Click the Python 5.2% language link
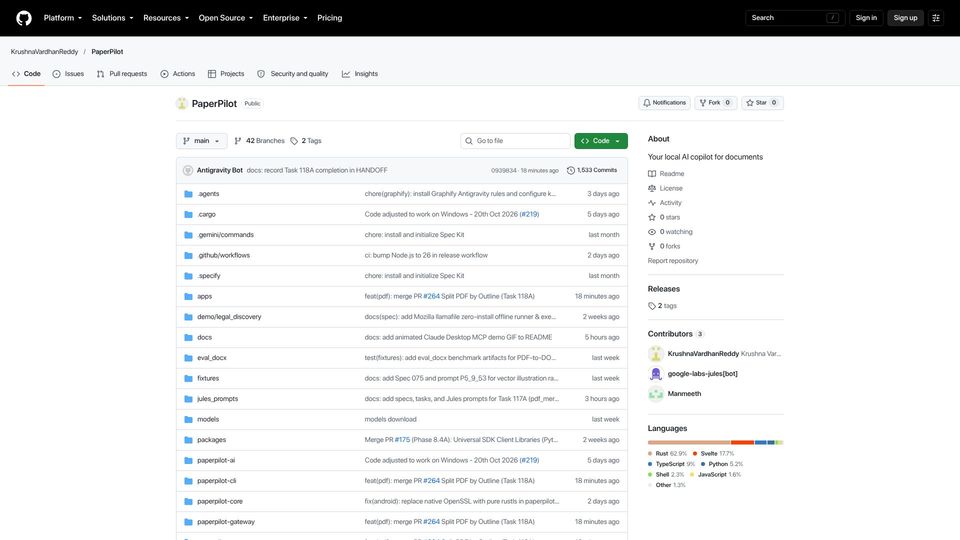Viewport: 960px width, 540px height. point(721,464)
